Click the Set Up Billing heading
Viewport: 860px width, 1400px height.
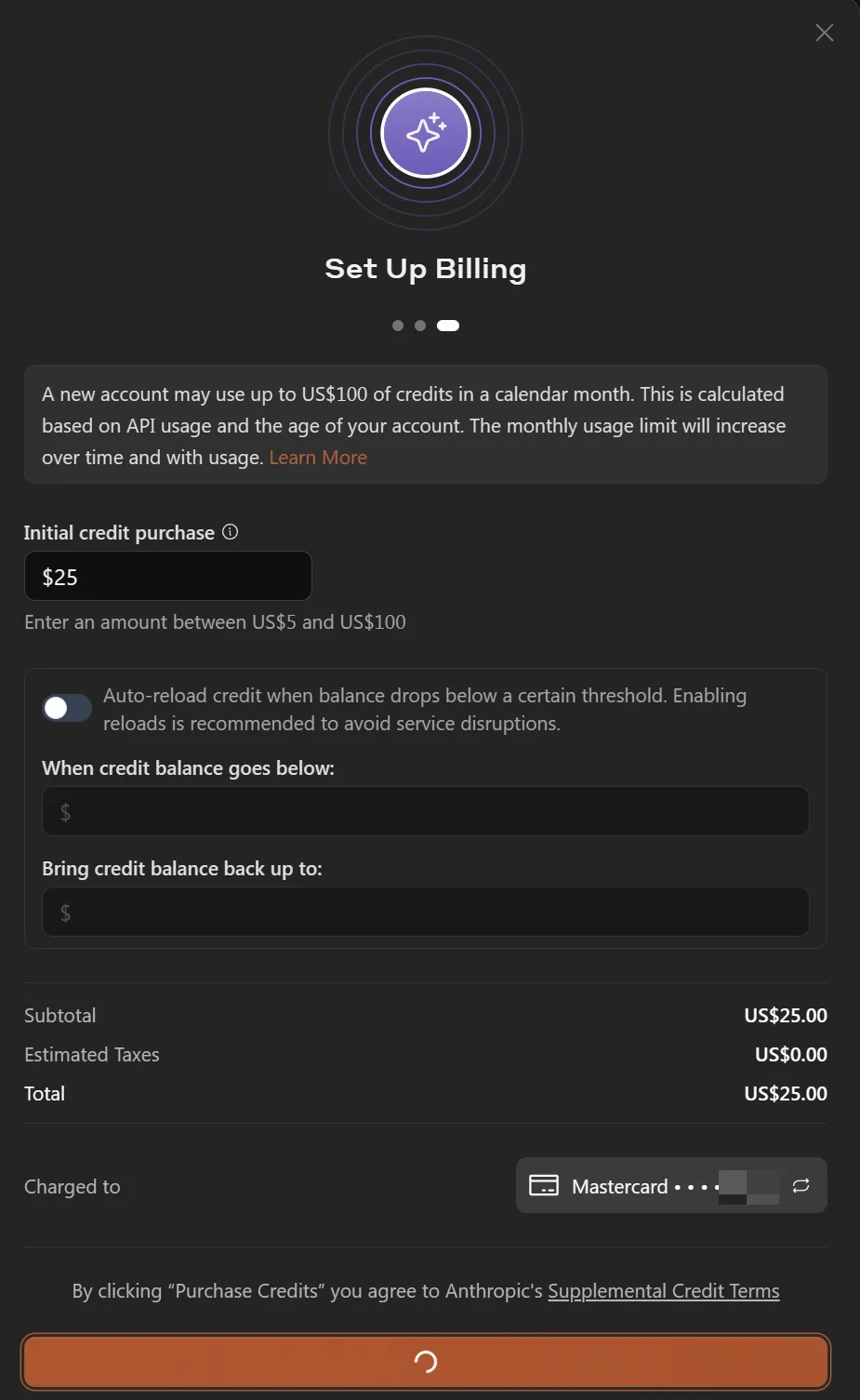[x=426, y=269]
